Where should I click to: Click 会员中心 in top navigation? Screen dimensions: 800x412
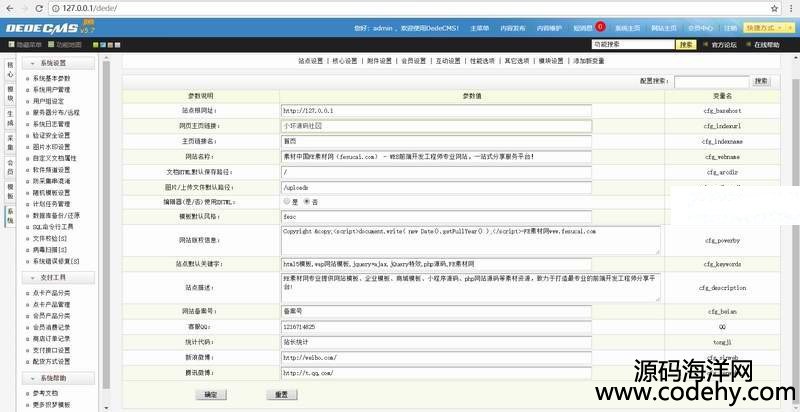click(x=700, y=29)
